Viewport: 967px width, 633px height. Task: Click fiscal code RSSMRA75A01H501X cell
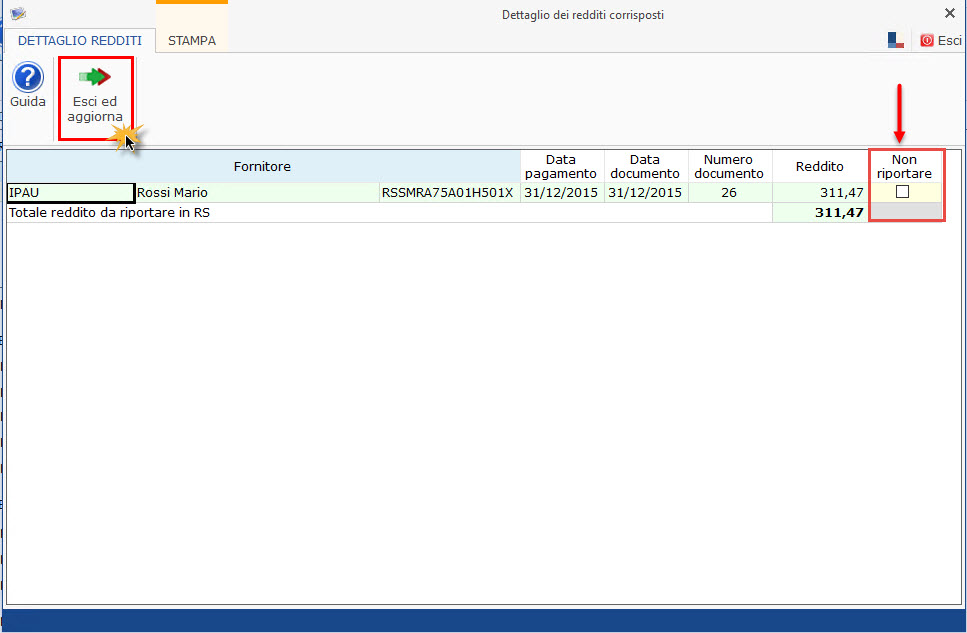447,193
